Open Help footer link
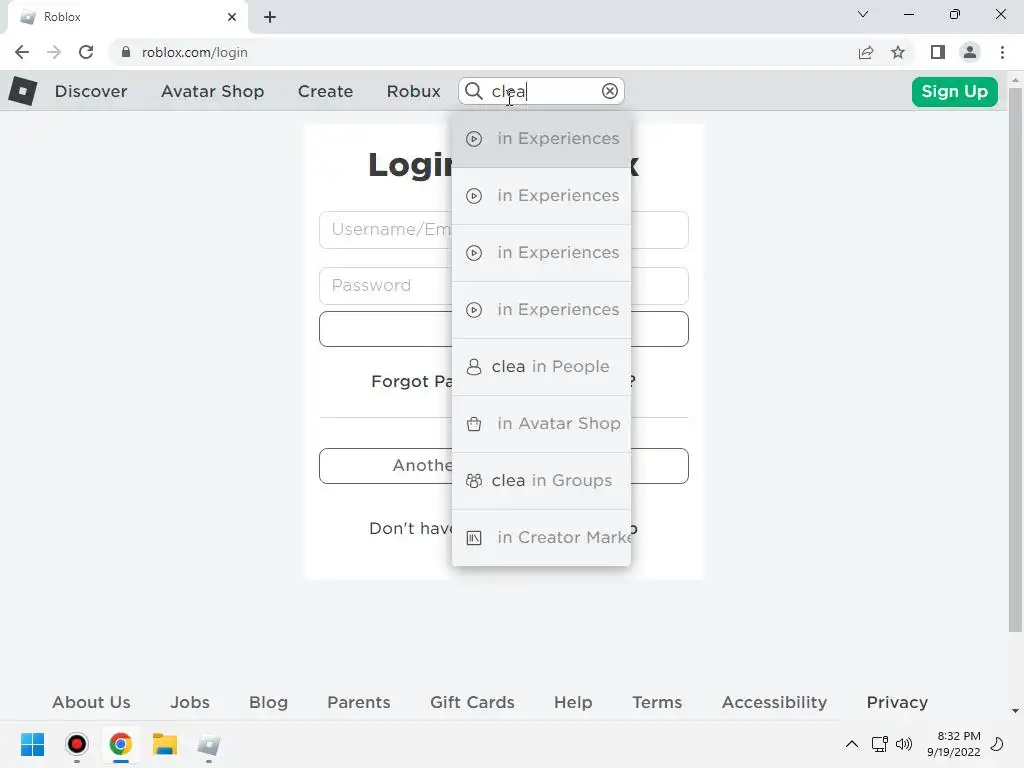1024x768 pixels. click(x=573, y=702)
